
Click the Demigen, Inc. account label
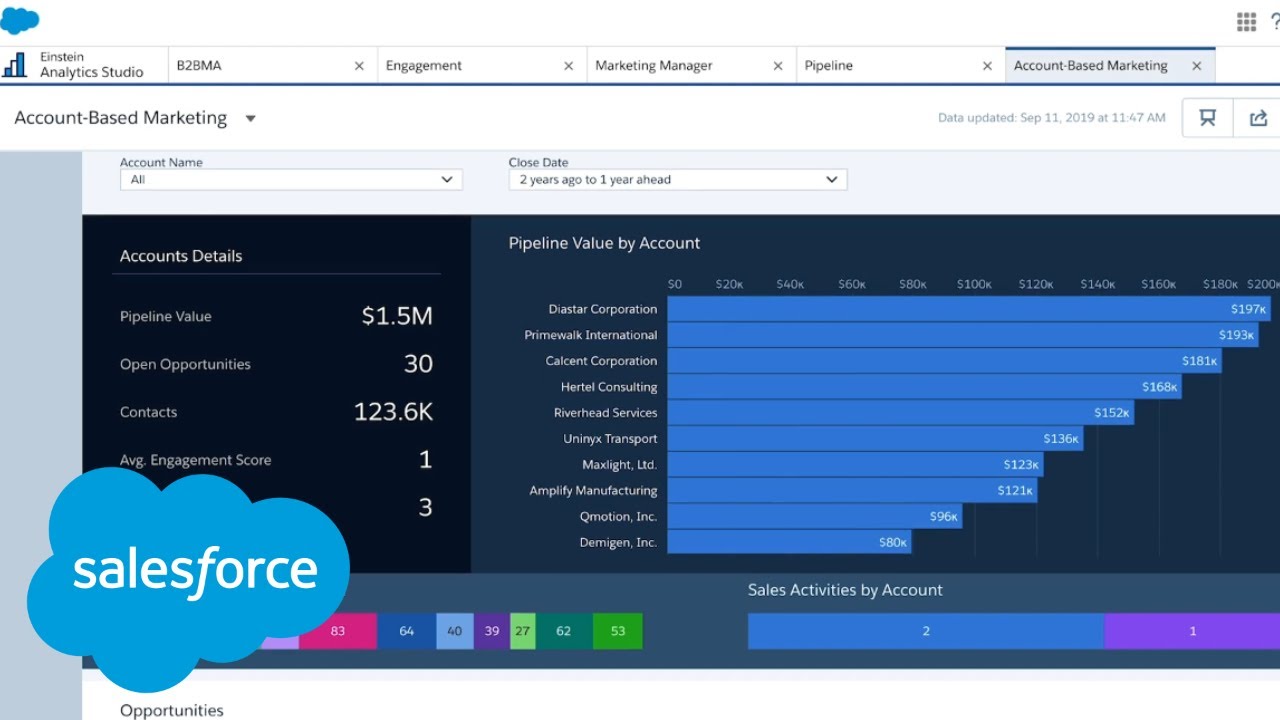coord(618,543)
